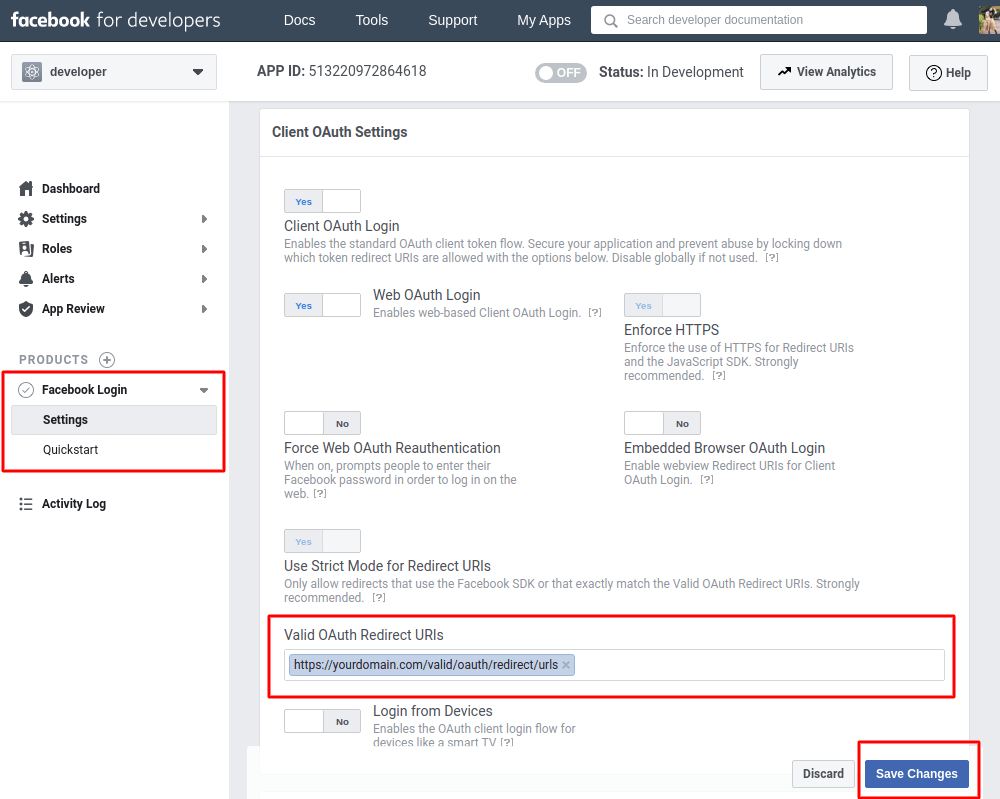Screen dimensions: 1000x799
Task: Open the Alerts sidebar section
Action: click(61, 278)
